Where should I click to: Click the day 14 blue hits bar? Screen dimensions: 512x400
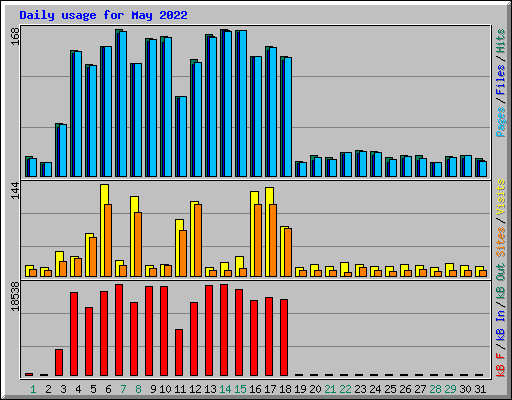pyautogui.click(x=228, y=104)
